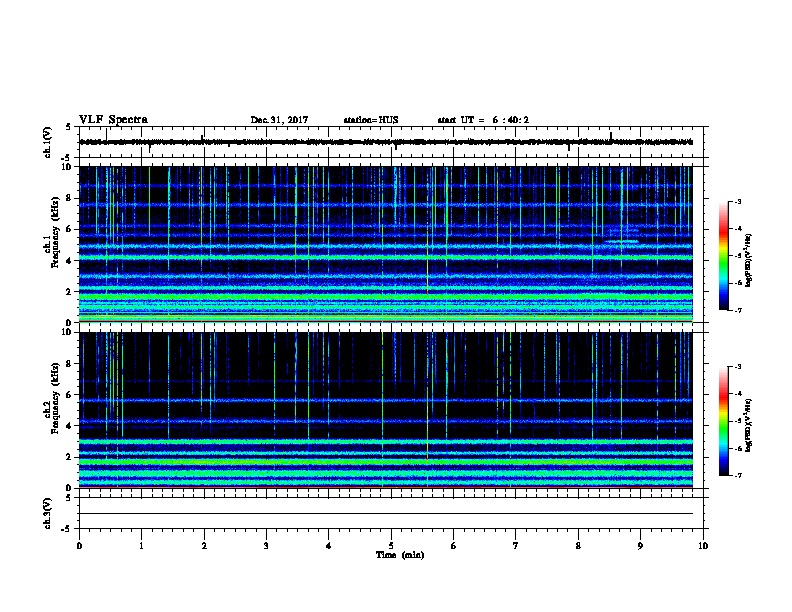The height and width of the screenshot is (612, 792).
Task: Select the date text "Dec. 31, 2017"
Action: [279, 120]
